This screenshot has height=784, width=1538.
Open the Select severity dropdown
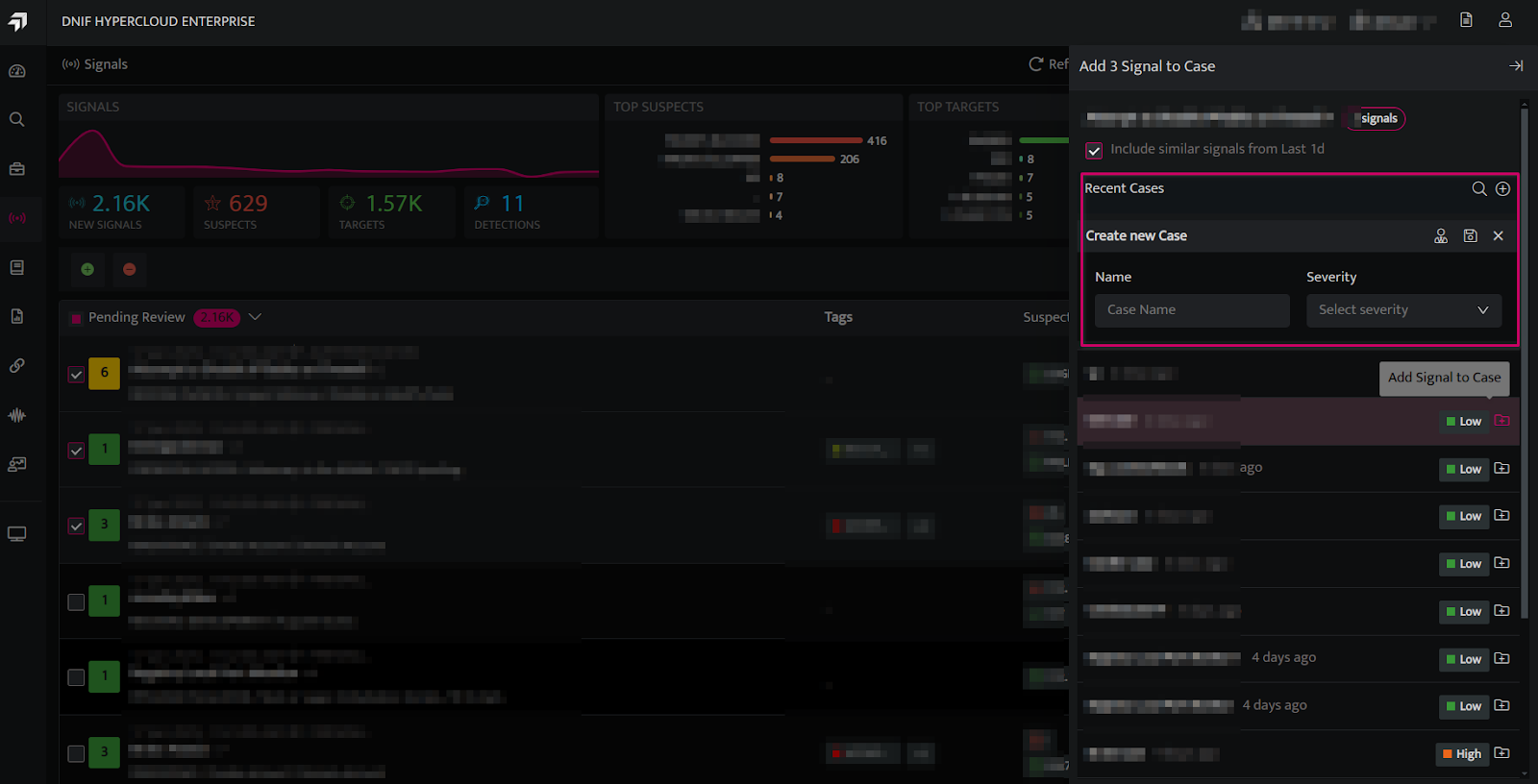click(1403, 310)
